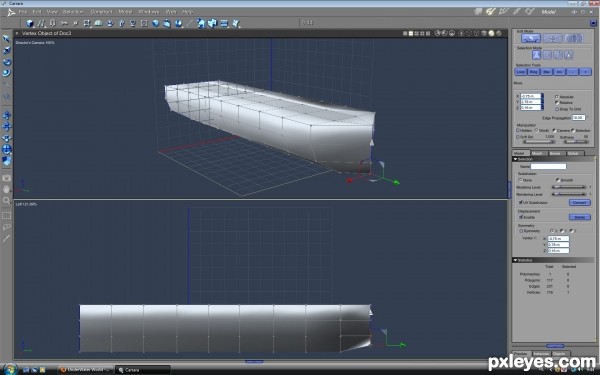Collapse the Statistics section
This screenshot has width=600, height=375.
click(x=515, y=260)
